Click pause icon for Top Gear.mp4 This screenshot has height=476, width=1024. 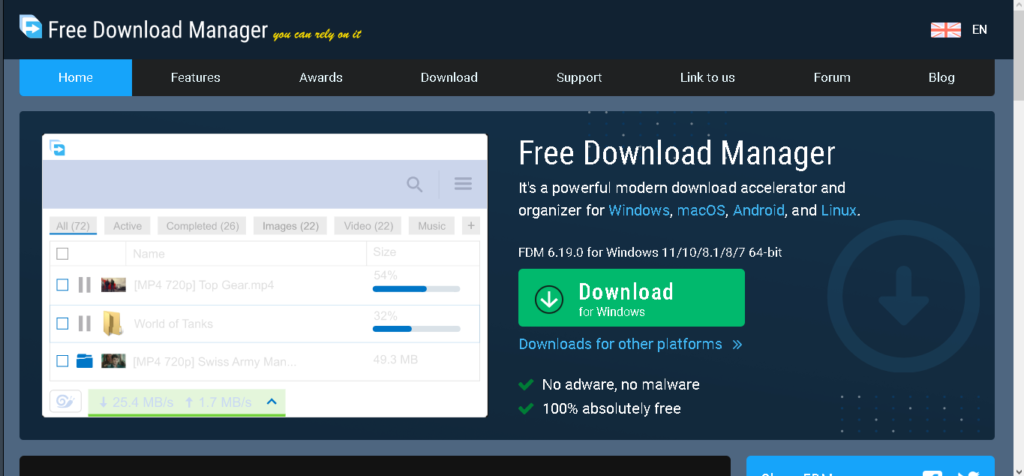[x=84, y=285]
